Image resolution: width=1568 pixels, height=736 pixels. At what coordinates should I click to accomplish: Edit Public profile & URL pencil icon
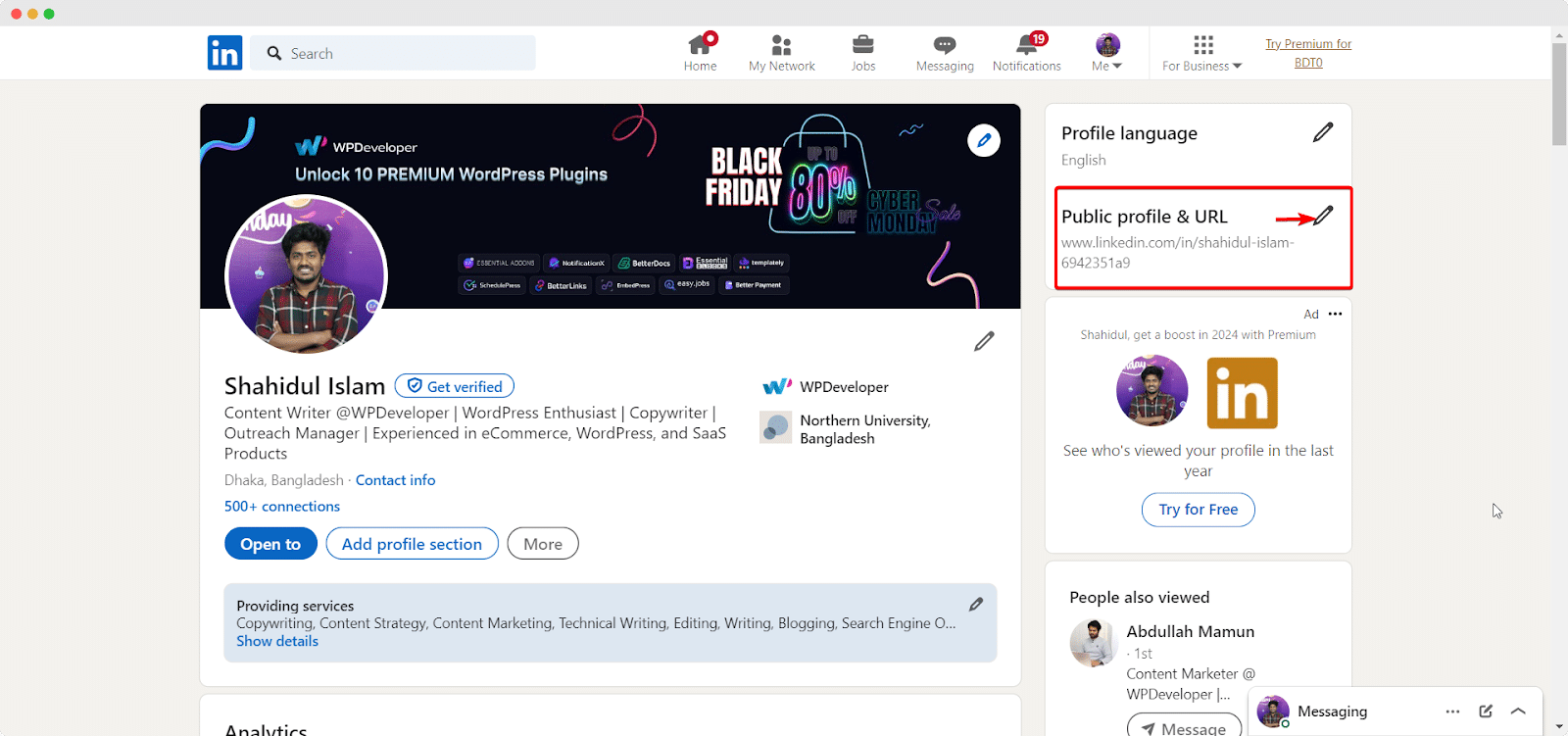pyautogui.click(x=1323, y=216)
